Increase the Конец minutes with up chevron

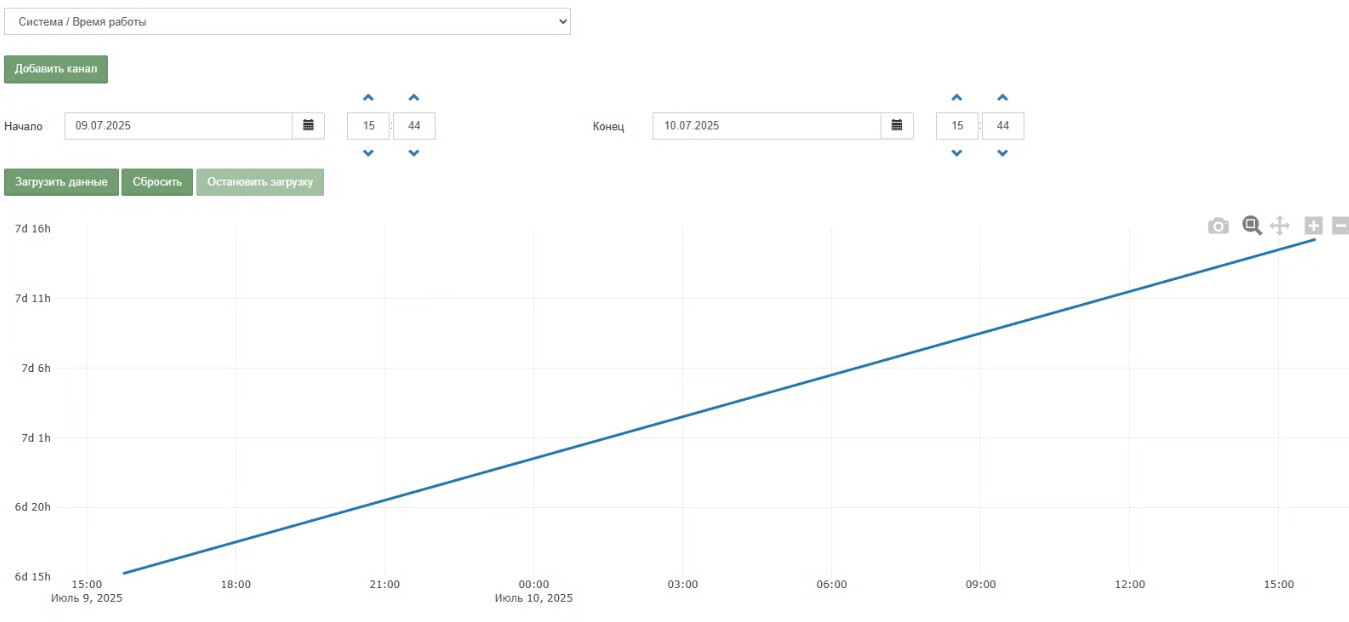tap(1003, 98)
